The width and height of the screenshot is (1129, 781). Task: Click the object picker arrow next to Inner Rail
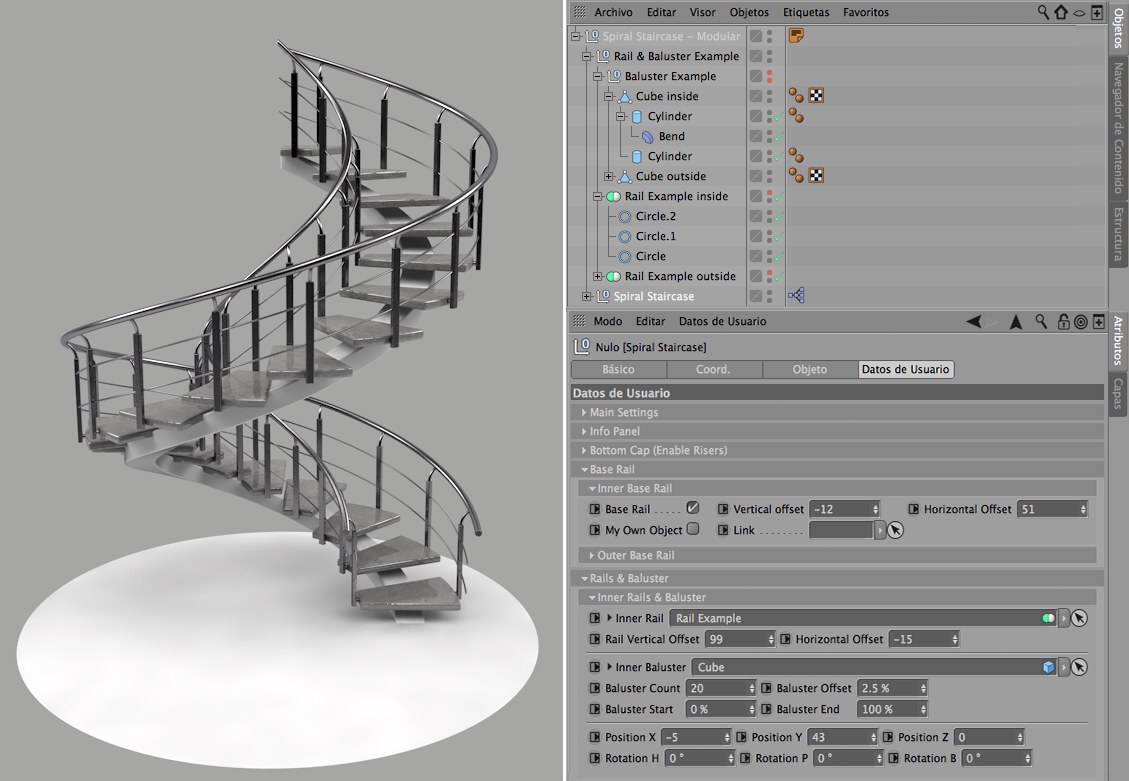(1079, 618)
